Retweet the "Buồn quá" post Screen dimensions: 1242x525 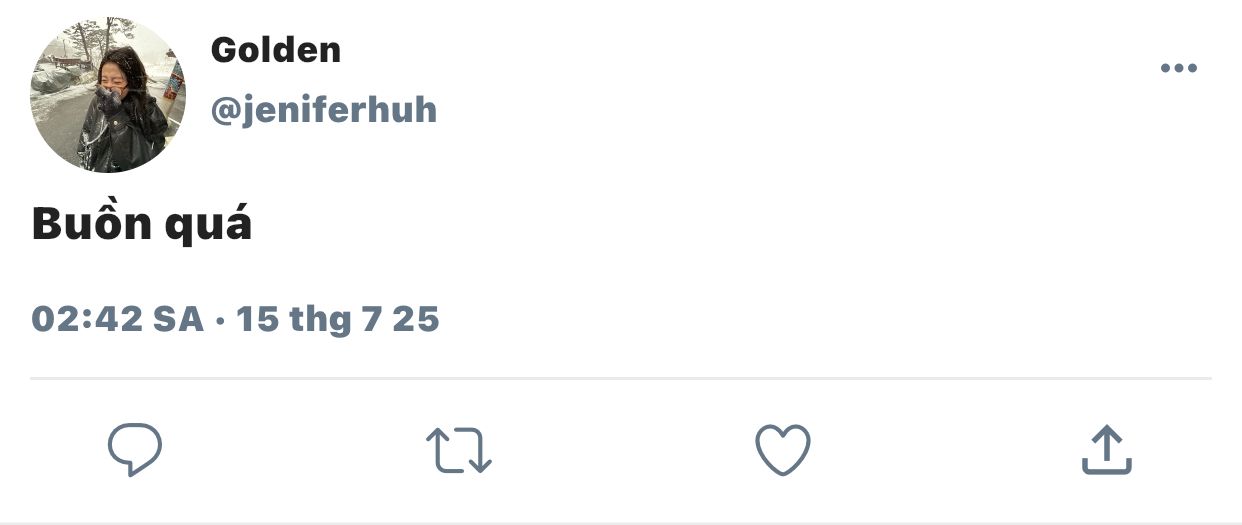[458, 449]
